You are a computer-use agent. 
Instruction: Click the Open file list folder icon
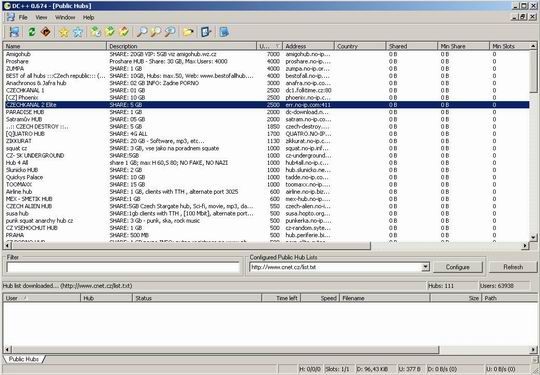(188, 32)
